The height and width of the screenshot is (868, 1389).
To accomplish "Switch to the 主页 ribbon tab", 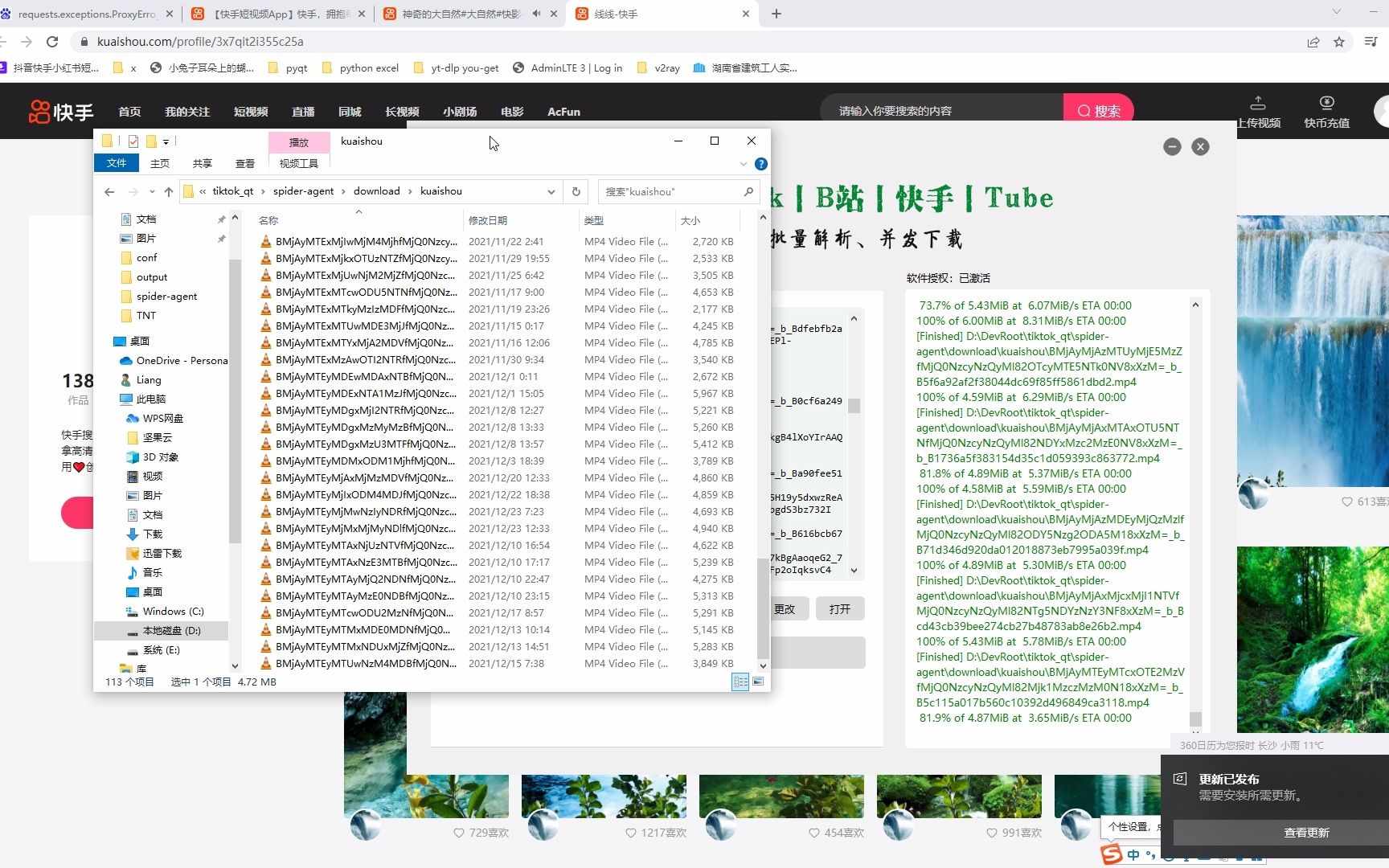I will coord(160,163).
